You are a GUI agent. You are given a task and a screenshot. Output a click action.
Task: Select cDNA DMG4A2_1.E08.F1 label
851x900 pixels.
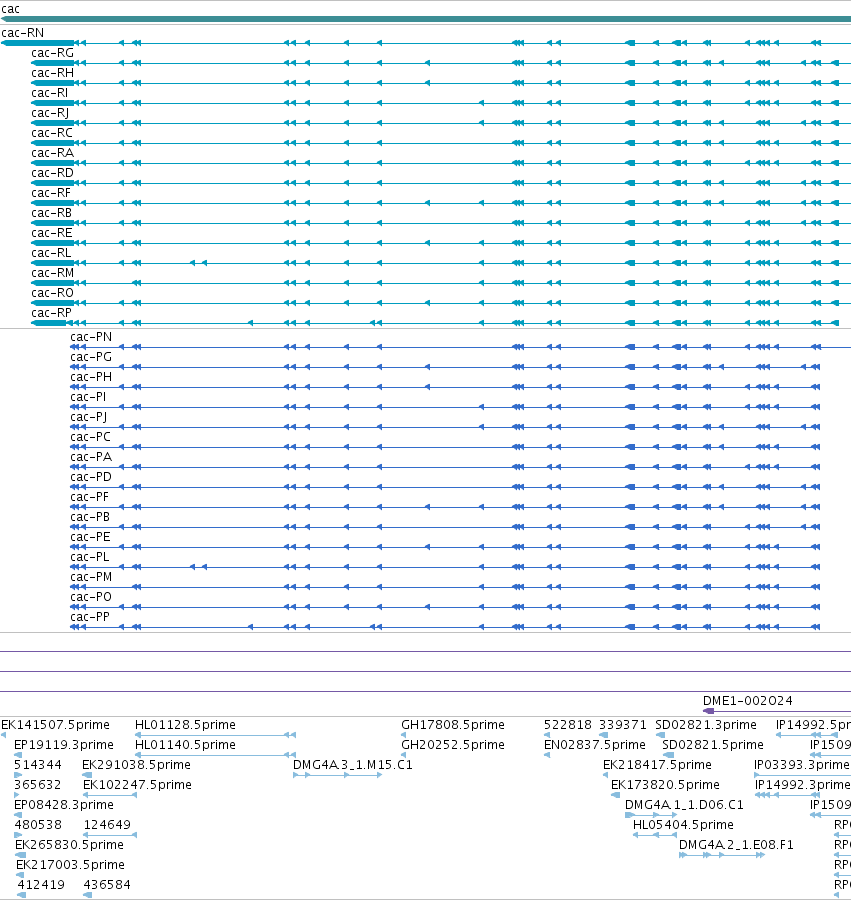[x=736, y=845]
